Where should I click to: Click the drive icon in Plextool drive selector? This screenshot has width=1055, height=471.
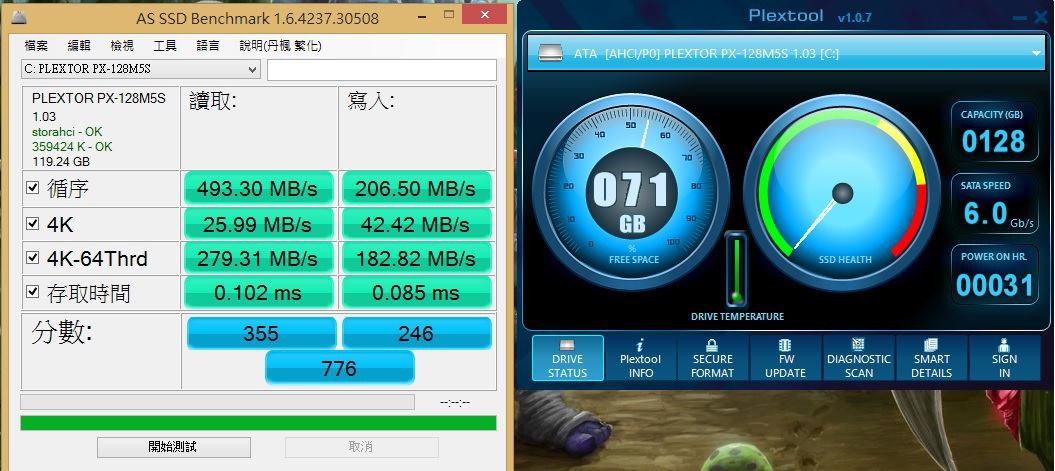(x=550, y=52)
